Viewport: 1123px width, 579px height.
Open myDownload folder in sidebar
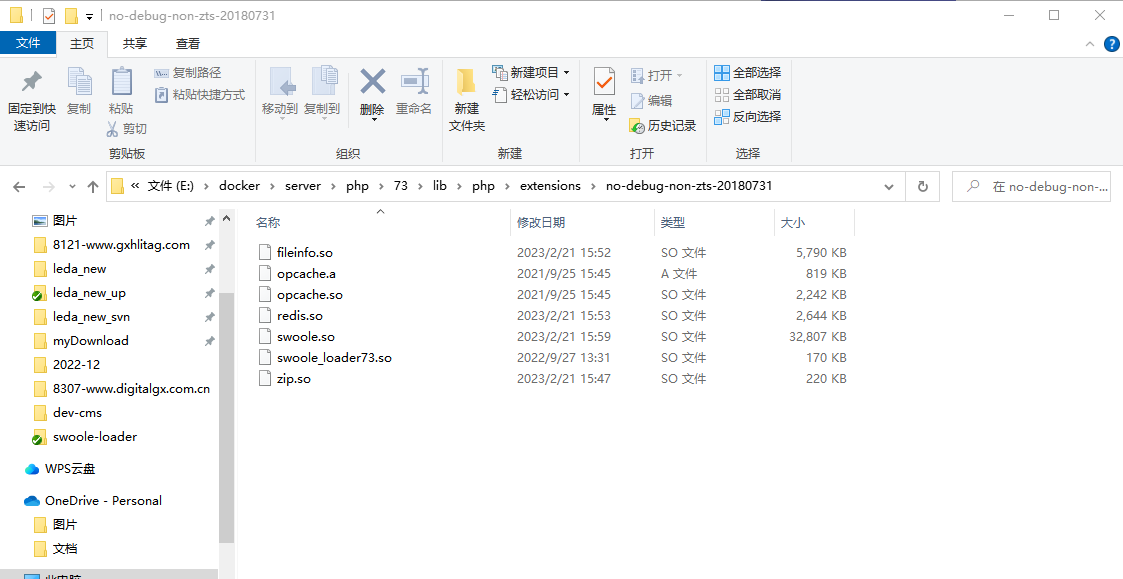click(x=90, y=341)
